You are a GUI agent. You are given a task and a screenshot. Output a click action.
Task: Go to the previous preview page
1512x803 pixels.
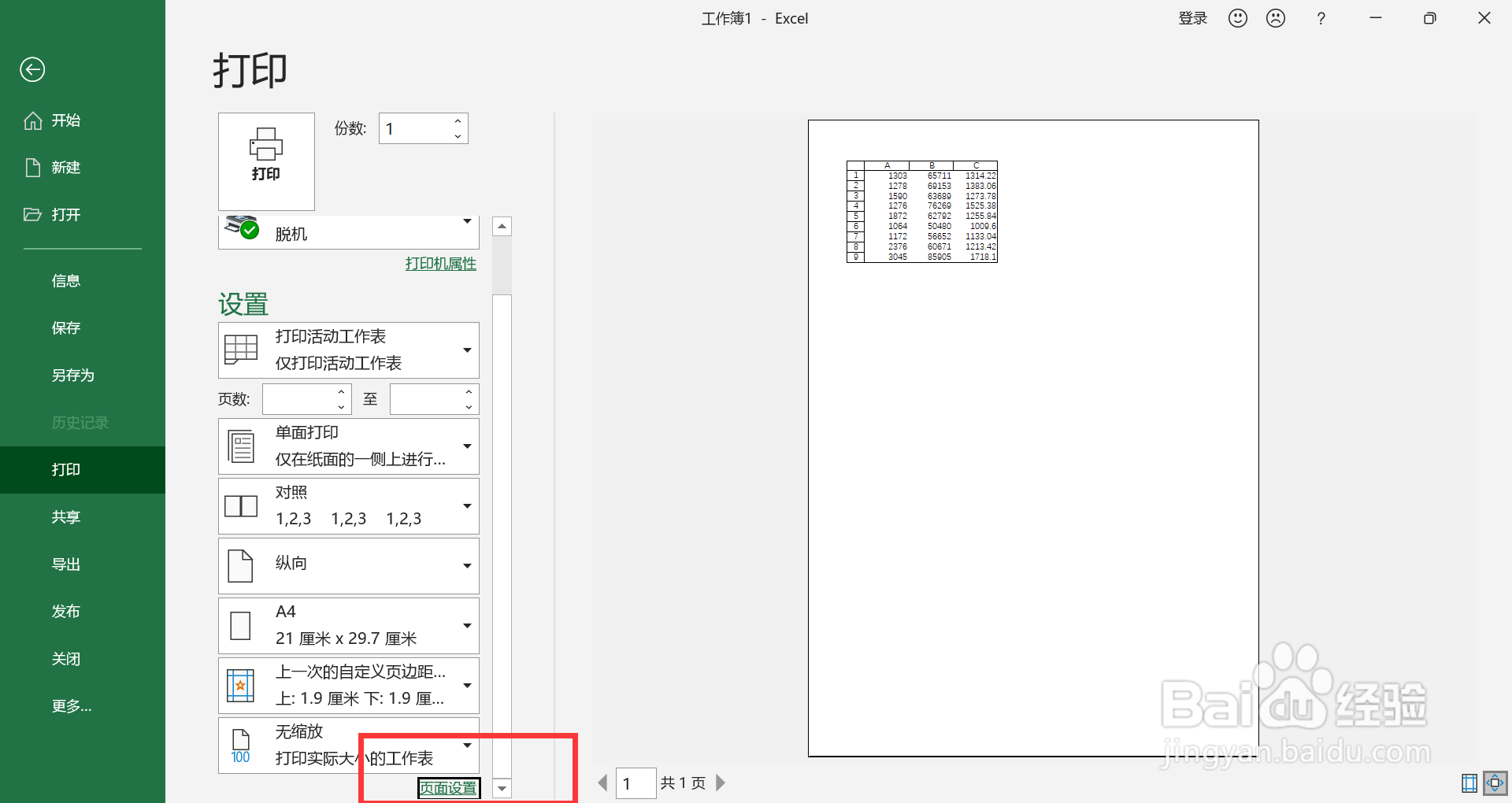603,783
